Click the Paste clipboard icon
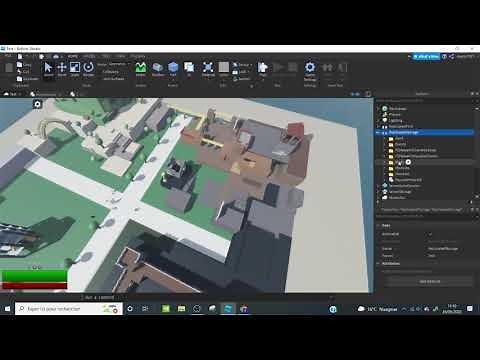Viewport: 480px width, 360px height. [x=9, y=68]
